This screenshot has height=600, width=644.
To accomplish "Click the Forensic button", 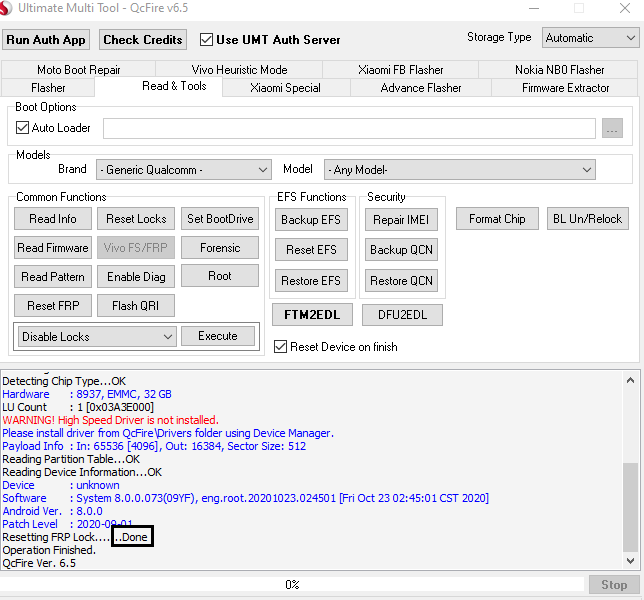I will pos(220,248).
